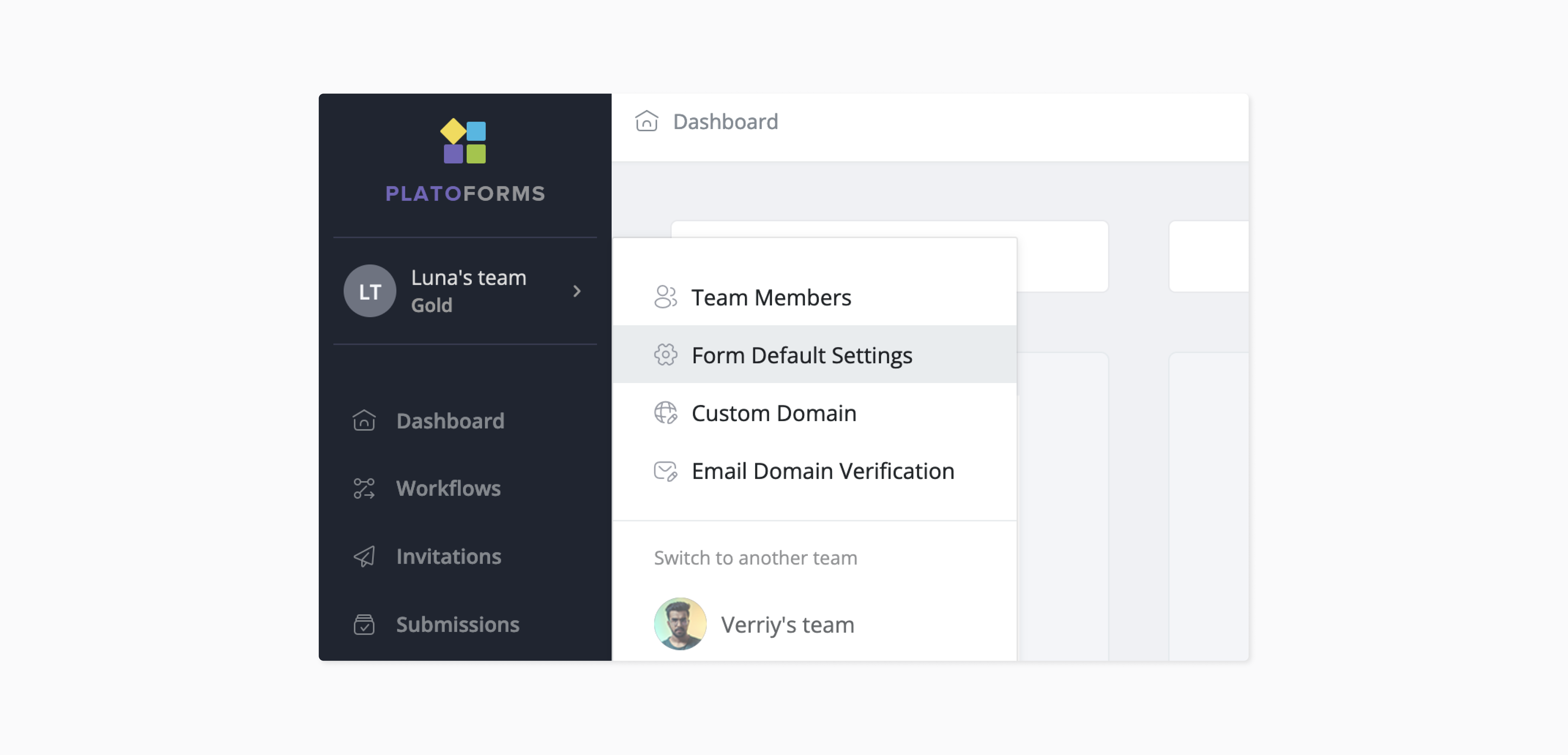
Task: Open Email Domain Verification
Action: click(x=822, y=470)
